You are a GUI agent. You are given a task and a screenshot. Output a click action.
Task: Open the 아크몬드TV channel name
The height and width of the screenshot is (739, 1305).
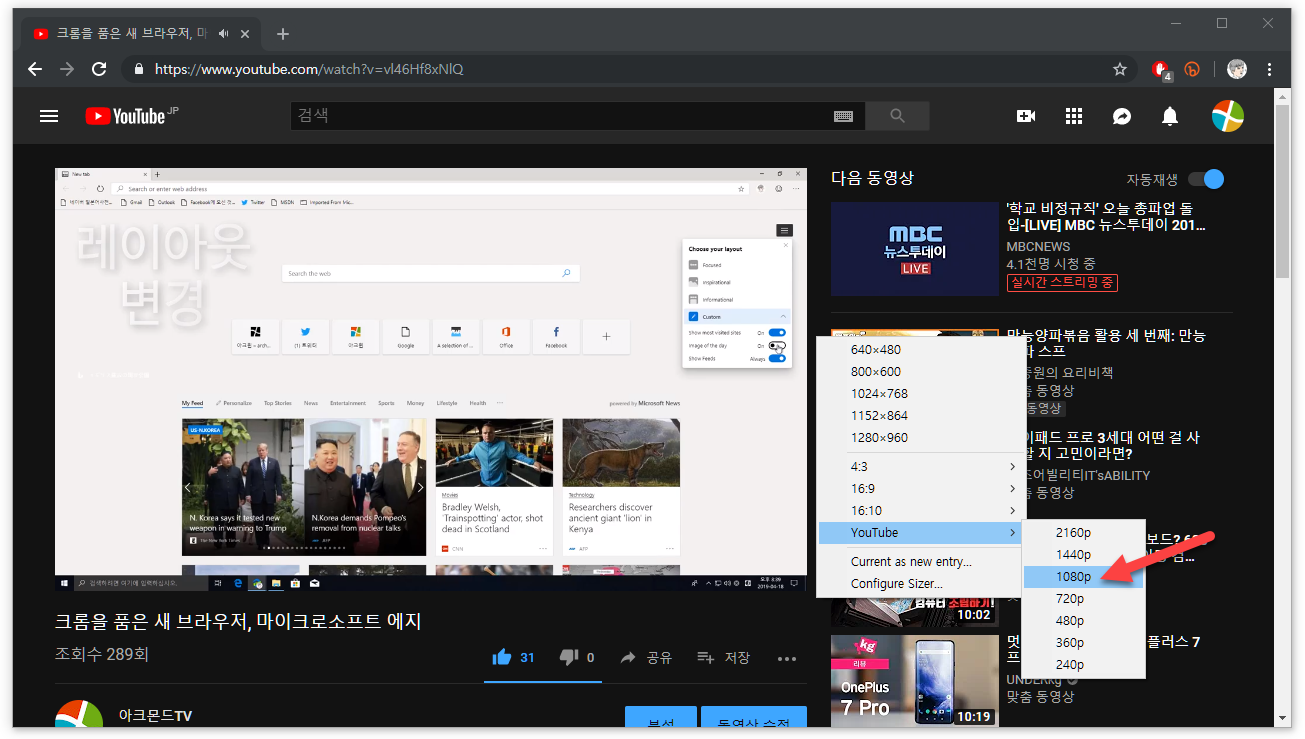point(155,716)
